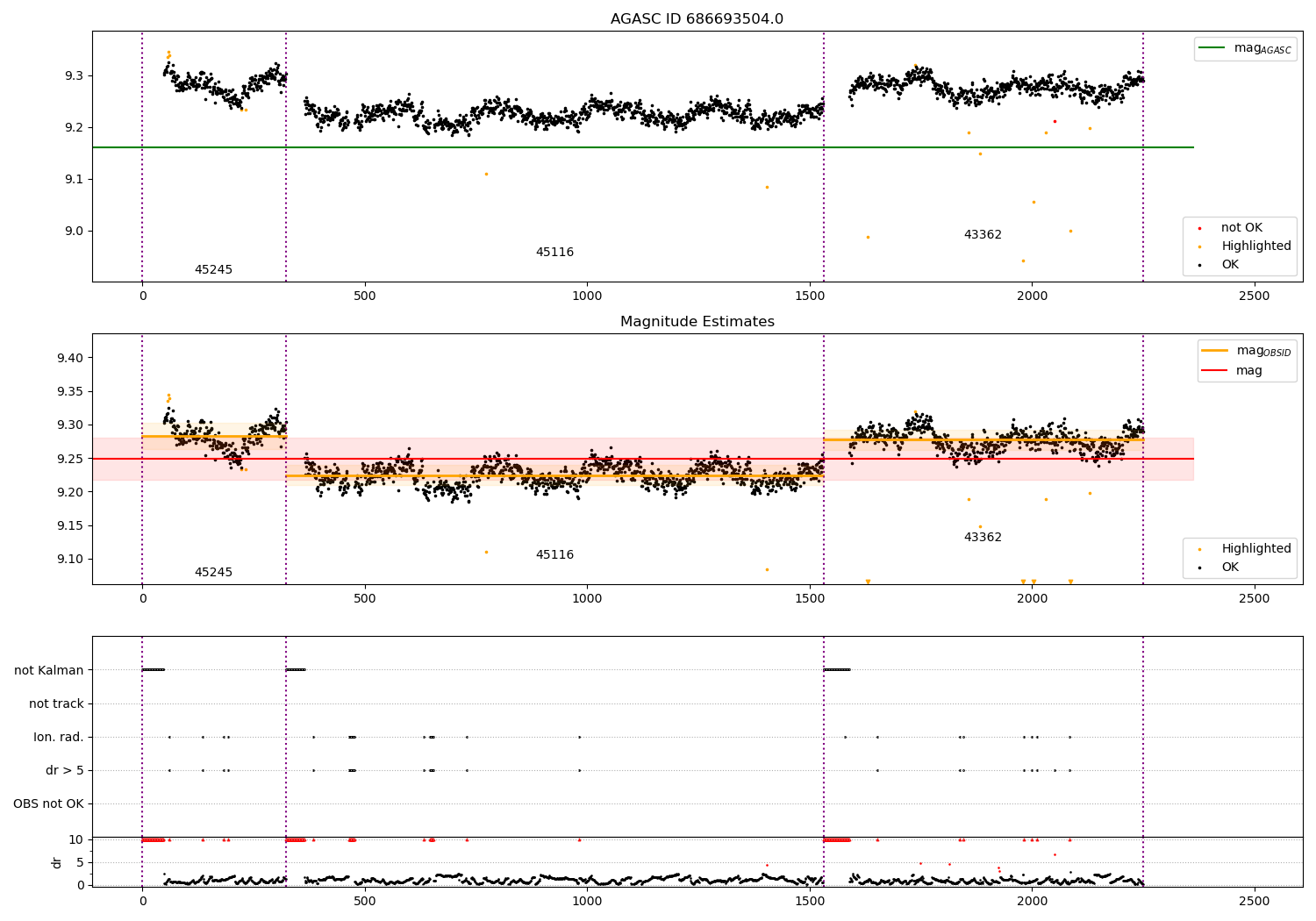Click y-axis tick 9.35 in the middle plot
The width and height of the screenshot is (1316, 921).
coord(71,391)
